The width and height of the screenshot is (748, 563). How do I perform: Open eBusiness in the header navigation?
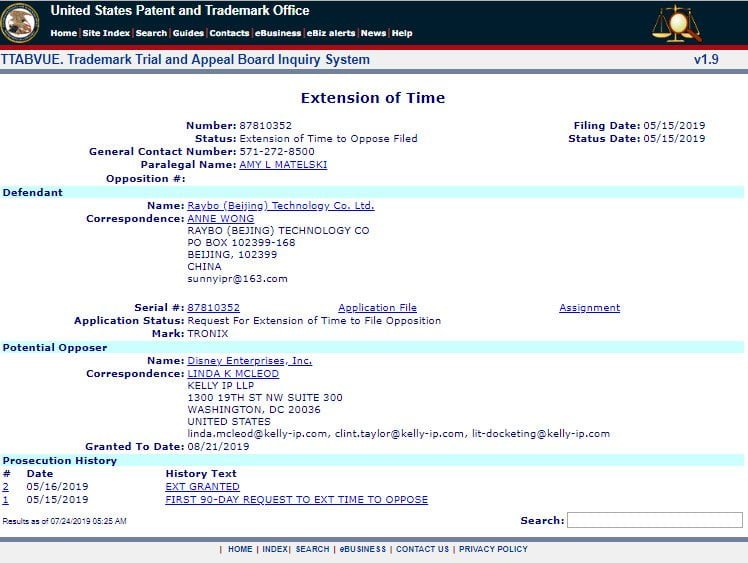tap(278, 33)
